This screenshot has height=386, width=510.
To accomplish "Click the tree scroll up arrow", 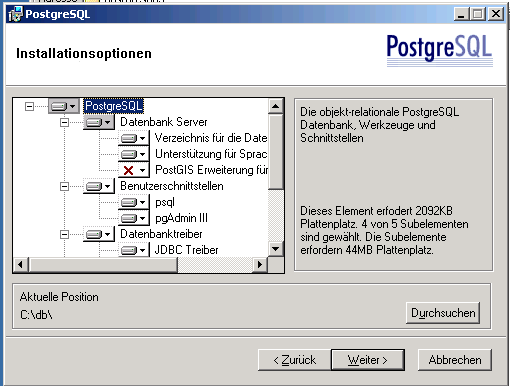I will pyautogui.click(x=276, y=106).
